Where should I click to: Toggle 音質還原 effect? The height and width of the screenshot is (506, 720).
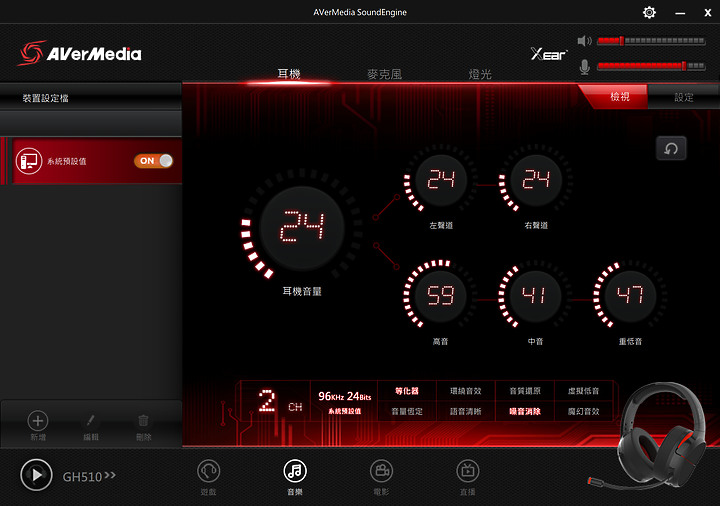(525, 391)
